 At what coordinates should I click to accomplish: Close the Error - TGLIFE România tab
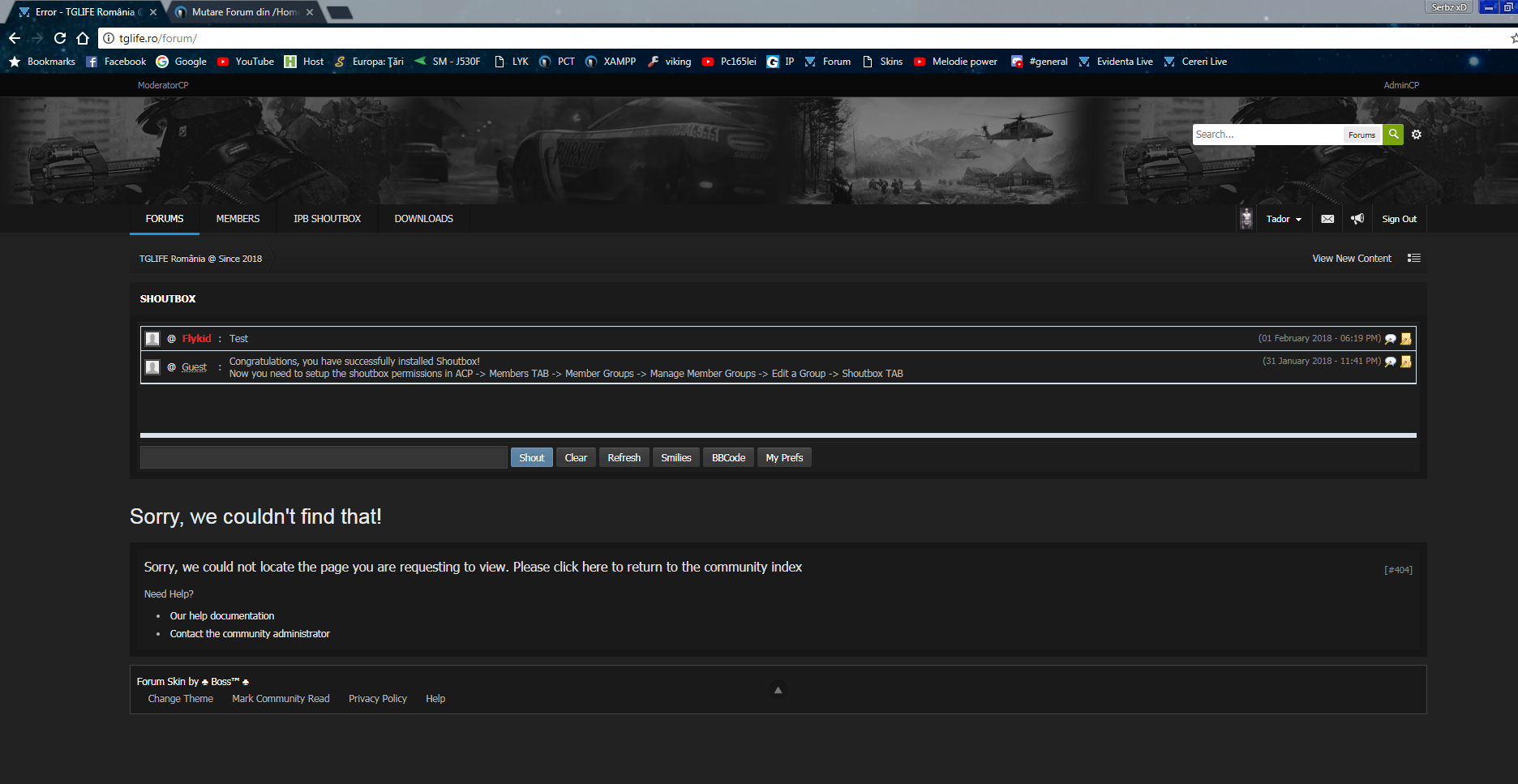(x=152, y=12)
